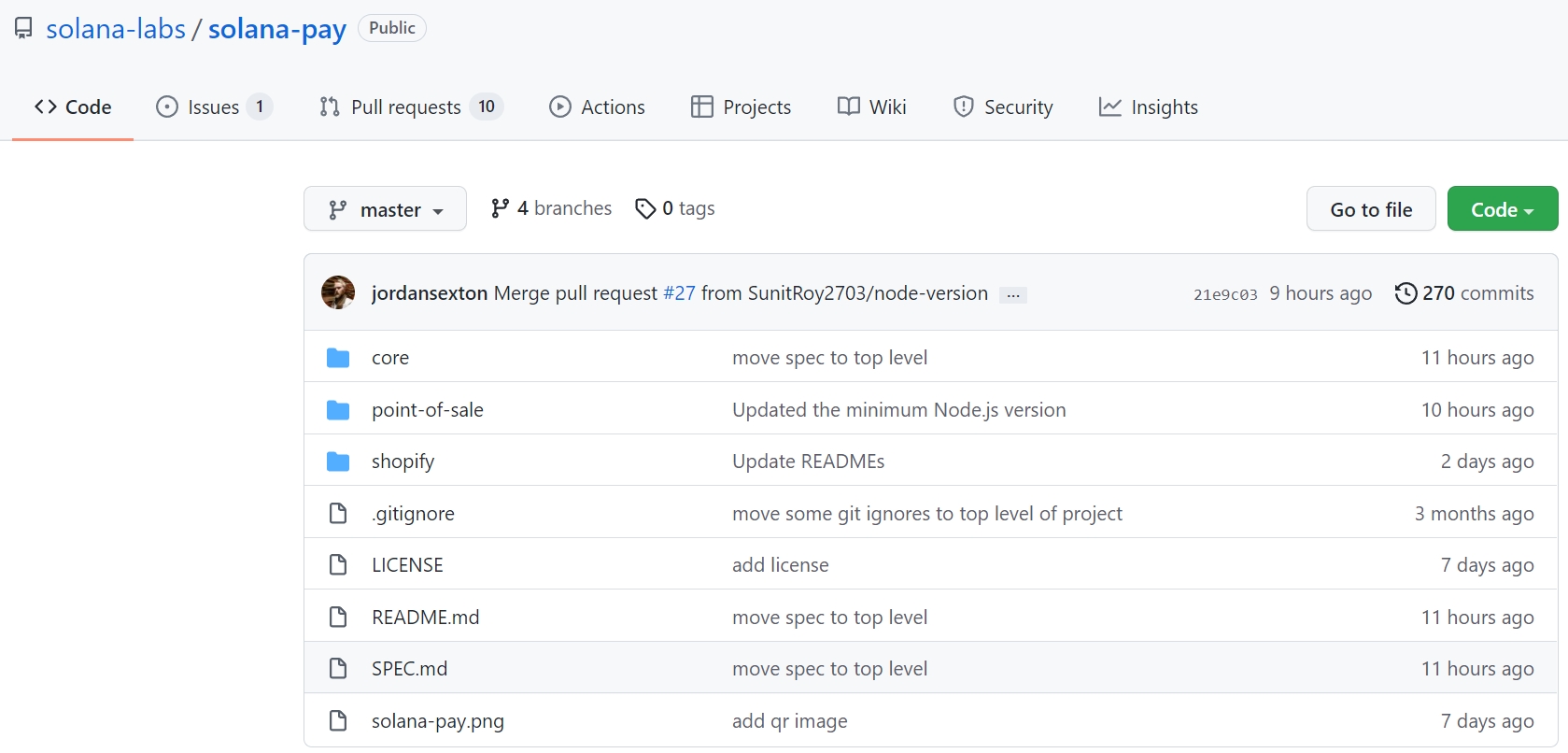Open the LICENSE file

click(x=407, y=565)
